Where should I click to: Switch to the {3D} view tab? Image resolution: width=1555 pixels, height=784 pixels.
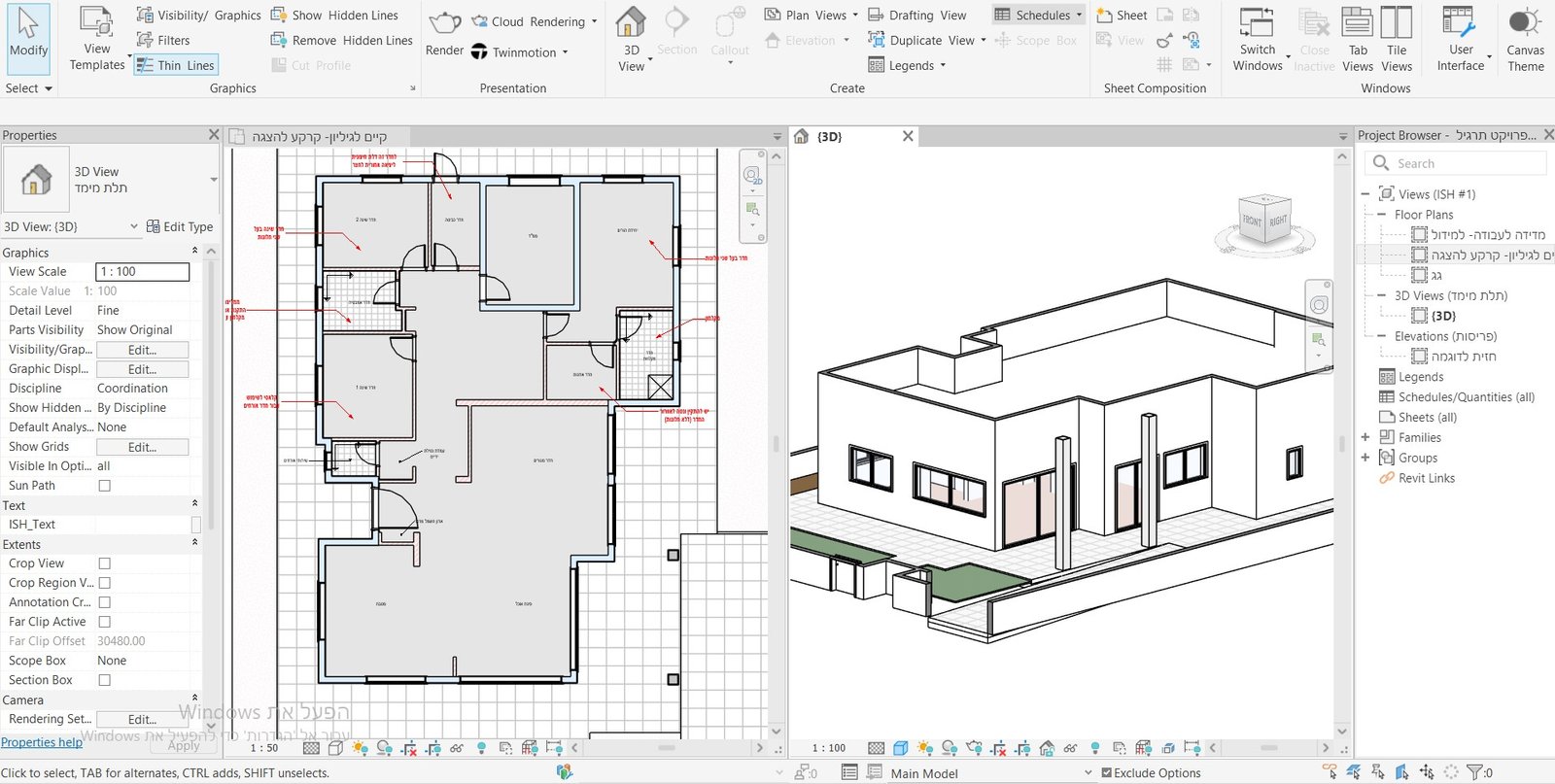(829, 137)
